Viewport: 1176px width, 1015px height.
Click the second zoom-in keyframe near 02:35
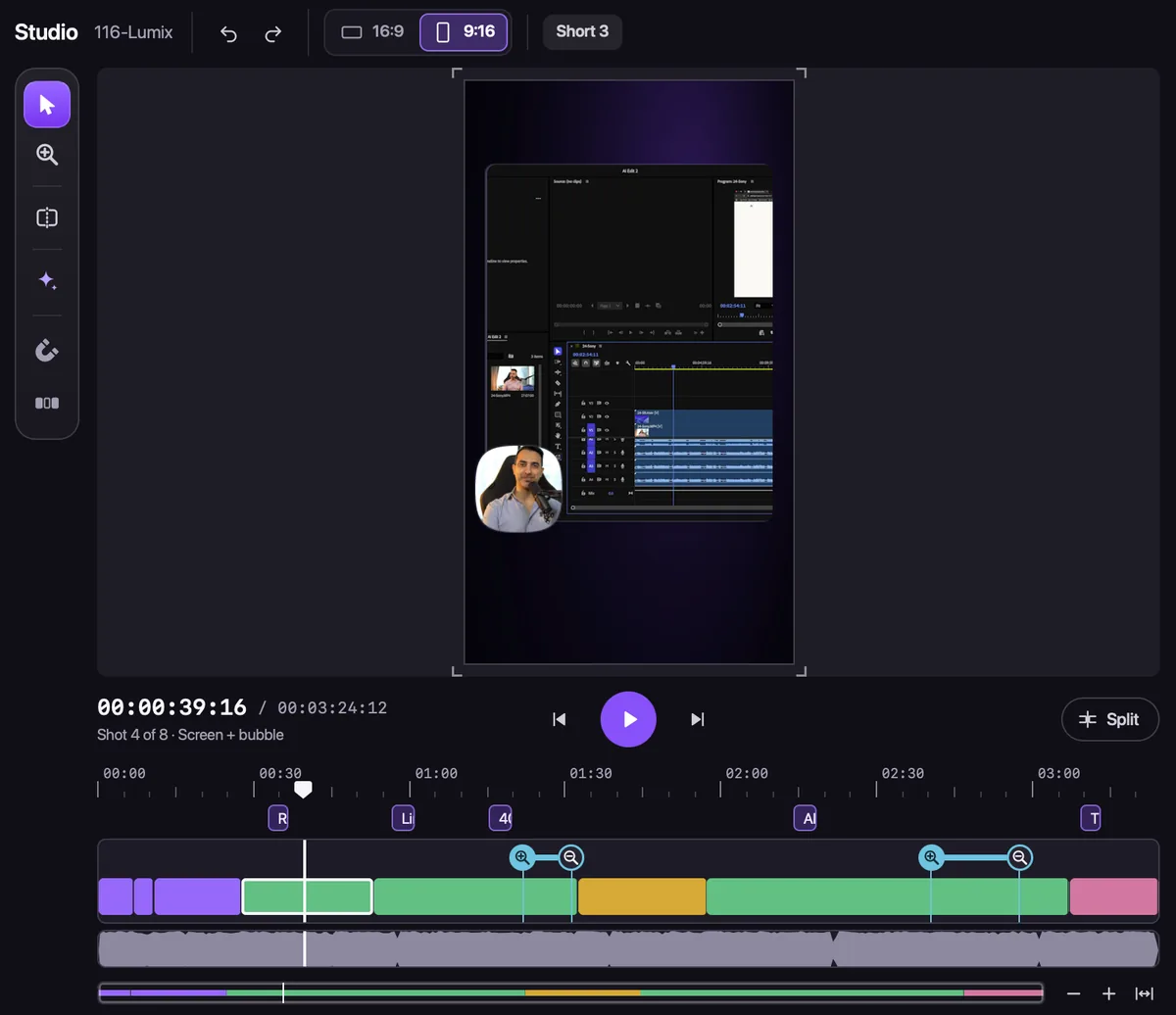tap(931, 858)
